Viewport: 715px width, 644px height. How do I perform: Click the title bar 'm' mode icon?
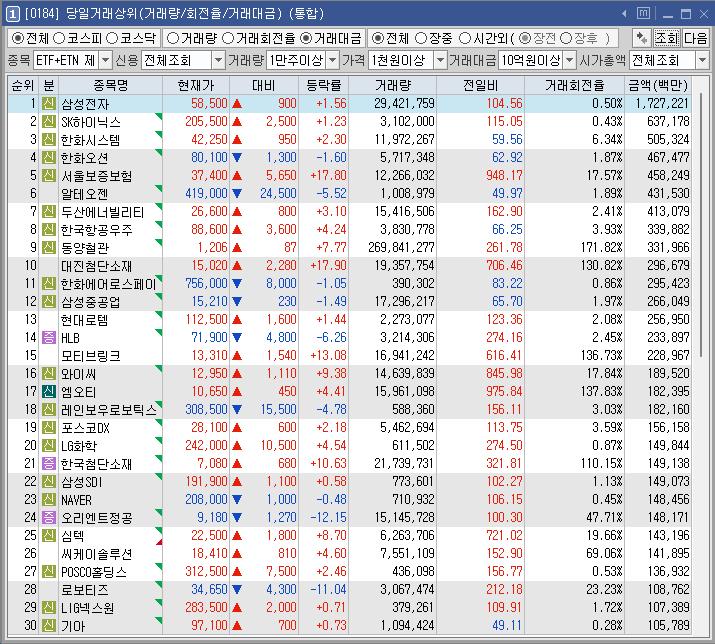click(643, 13)
